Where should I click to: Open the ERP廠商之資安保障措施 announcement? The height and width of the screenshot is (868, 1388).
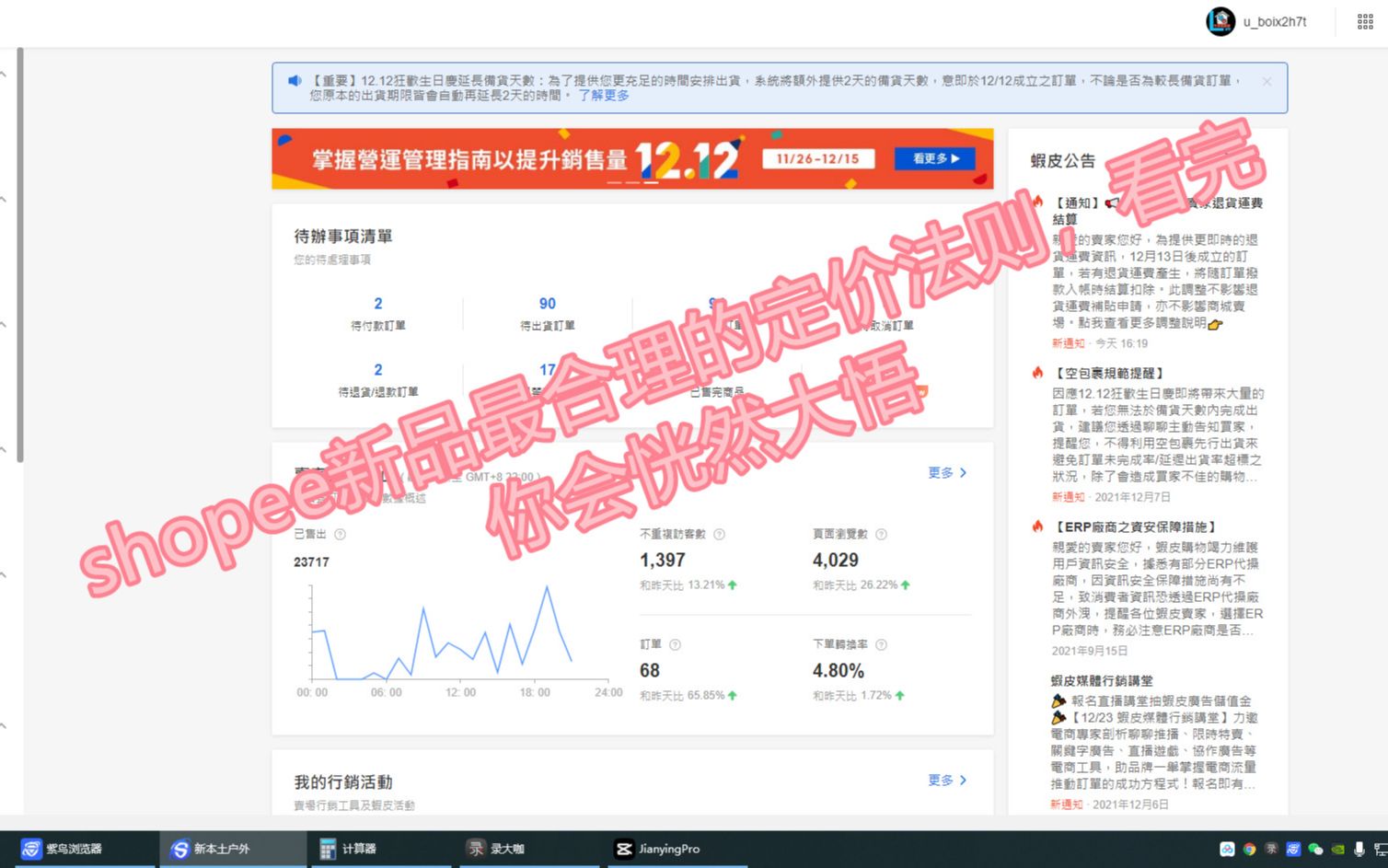[x=1136, y=527]
